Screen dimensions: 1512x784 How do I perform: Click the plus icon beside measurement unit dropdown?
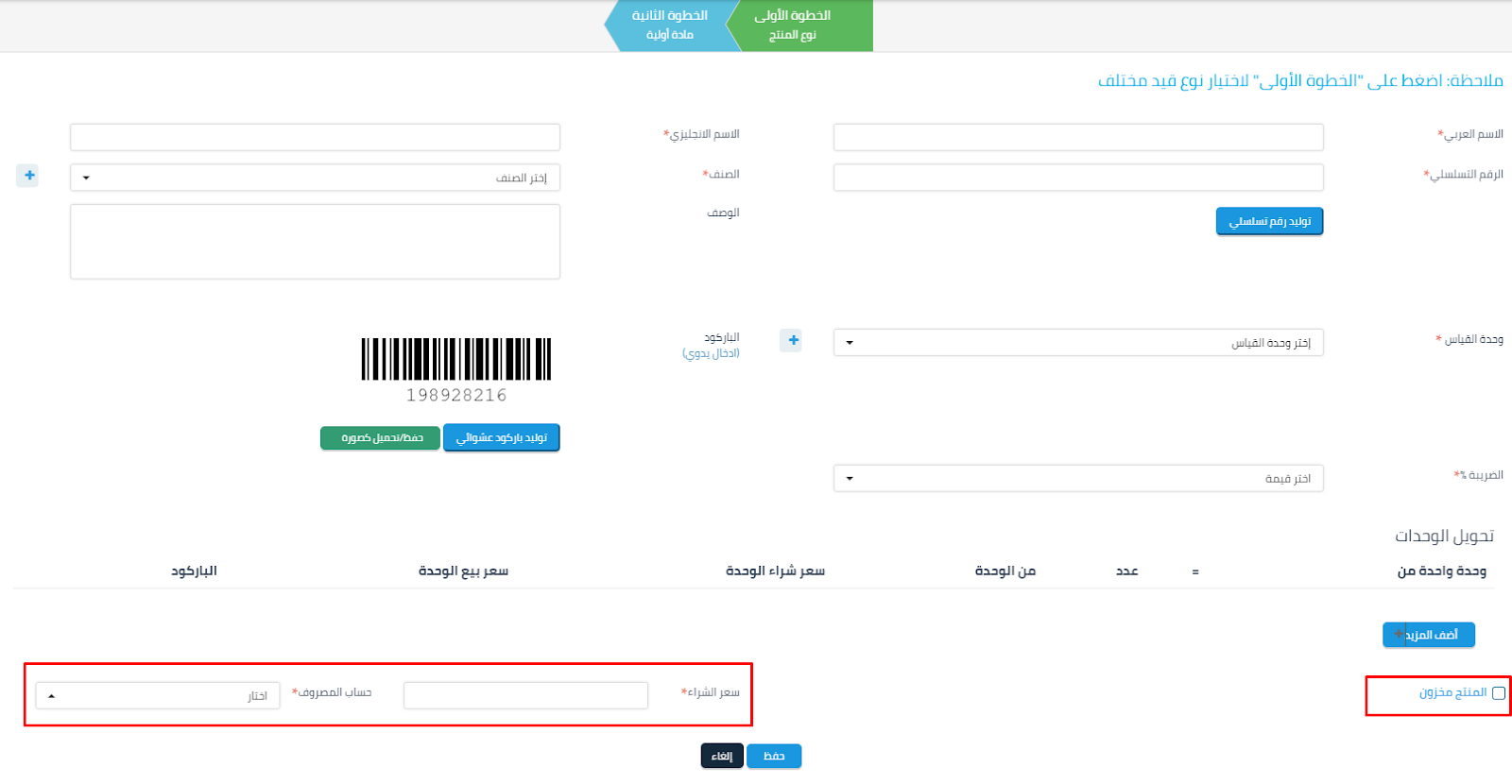(x=792, y=341)
